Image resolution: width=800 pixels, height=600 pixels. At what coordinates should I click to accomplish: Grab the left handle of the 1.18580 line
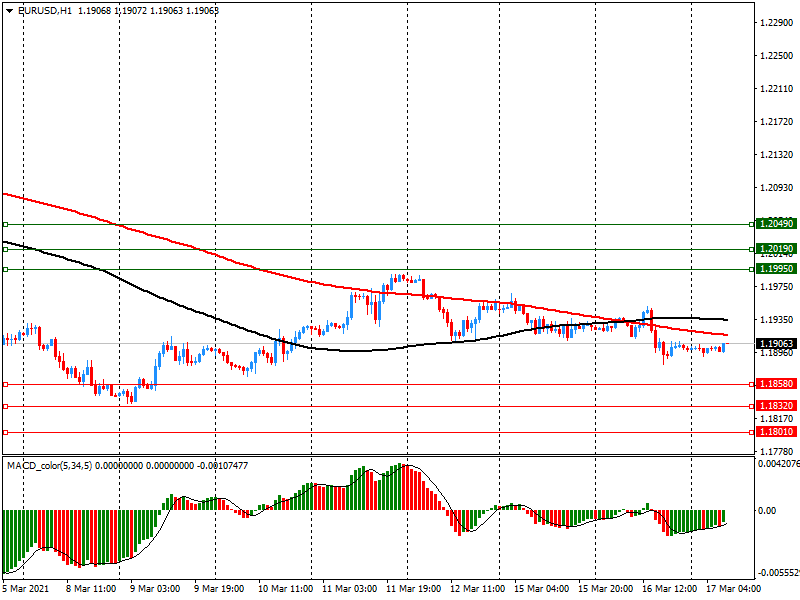tap(6, 385)
